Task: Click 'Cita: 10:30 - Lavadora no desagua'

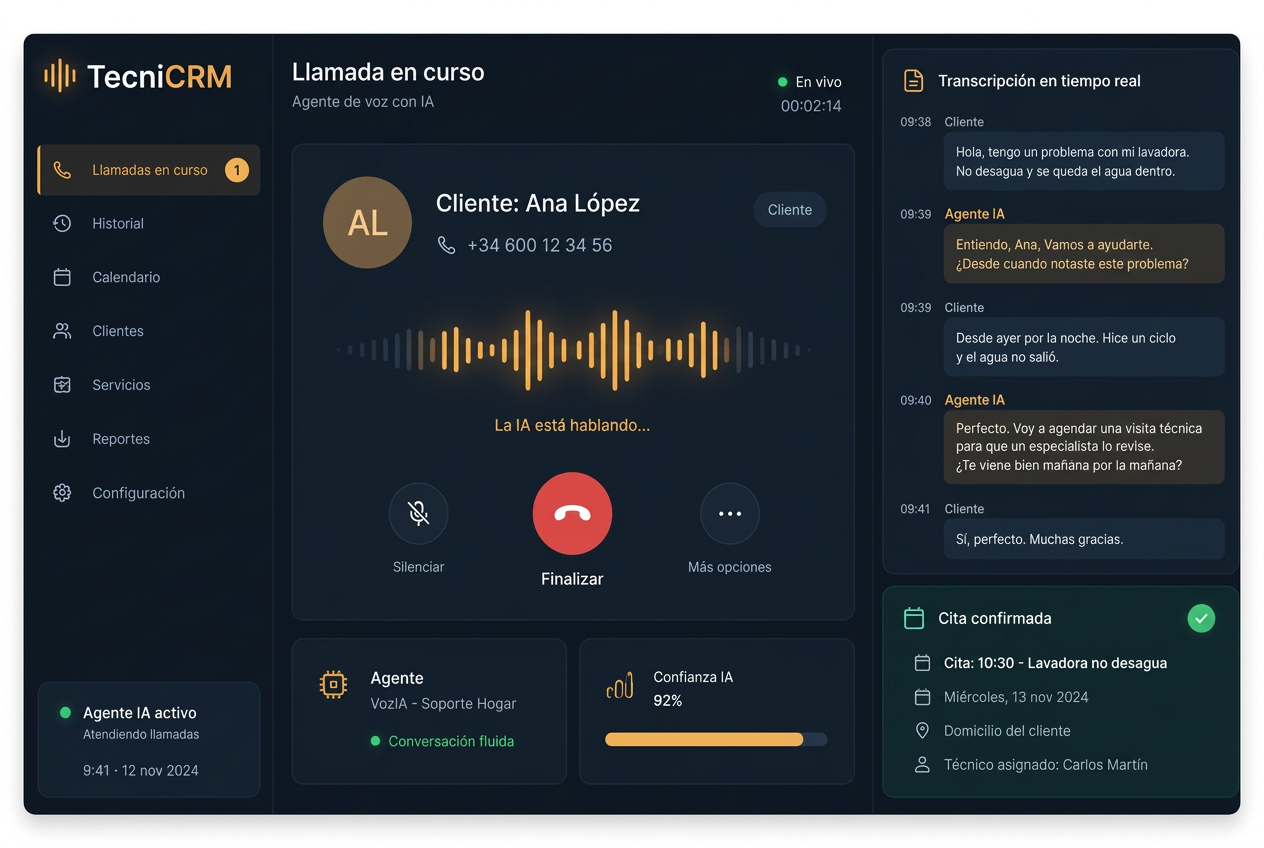Action: click(1055, 663)
